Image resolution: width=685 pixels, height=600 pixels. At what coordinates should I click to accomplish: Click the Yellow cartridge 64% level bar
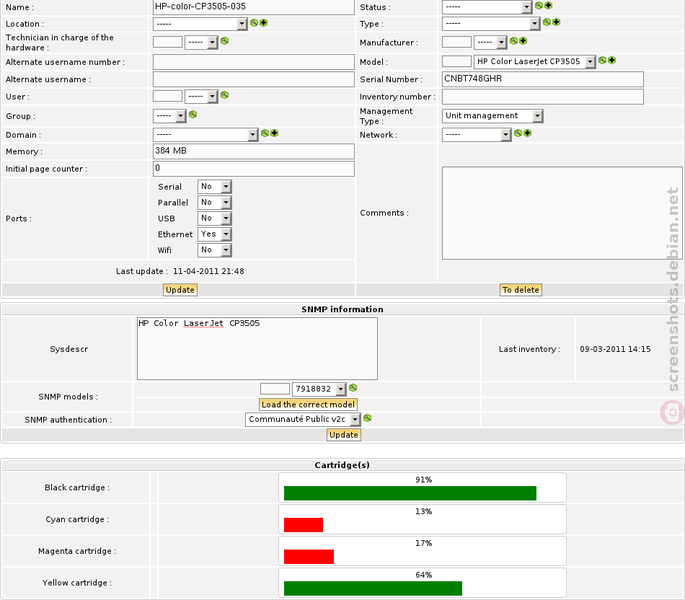[x=373, y=588]
